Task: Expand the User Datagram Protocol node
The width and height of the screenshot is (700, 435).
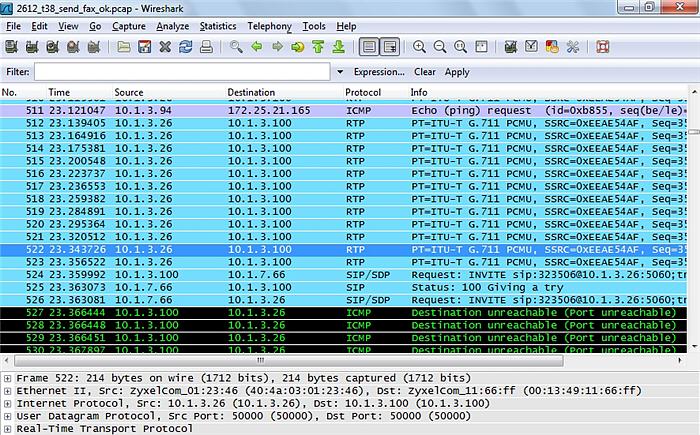Action: 8,416
